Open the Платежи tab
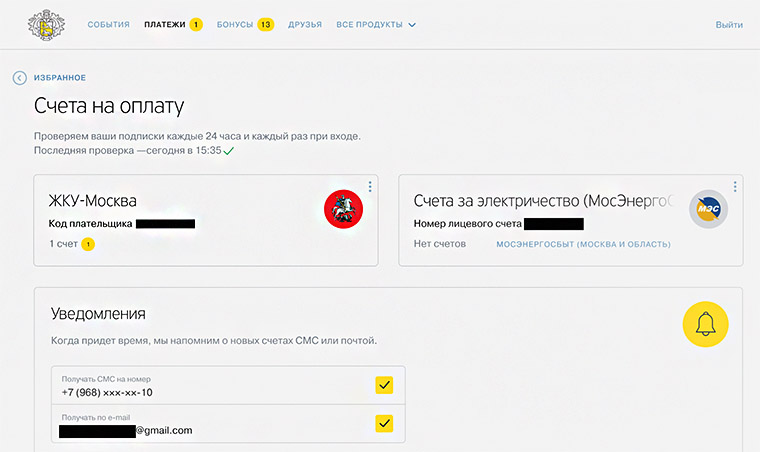The image size is (760, 452). (173, 25)
